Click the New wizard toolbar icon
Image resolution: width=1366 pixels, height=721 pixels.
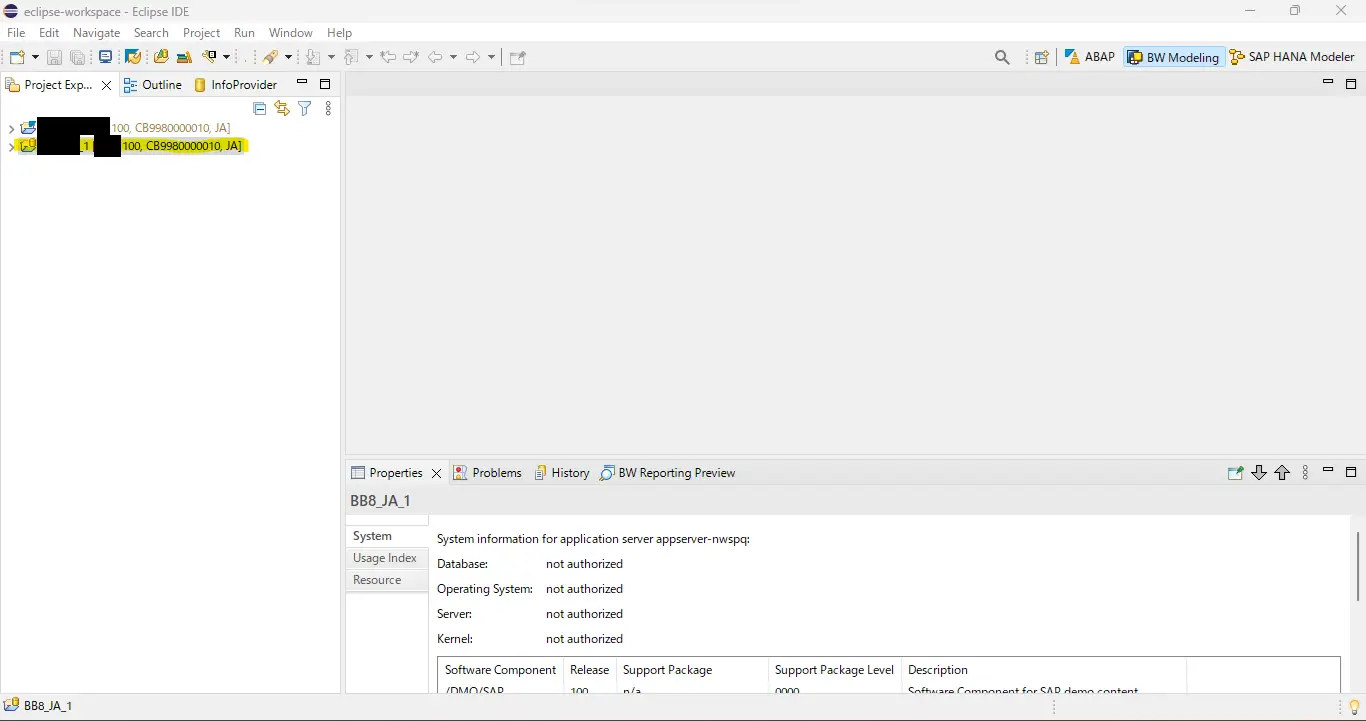(17, 57)
